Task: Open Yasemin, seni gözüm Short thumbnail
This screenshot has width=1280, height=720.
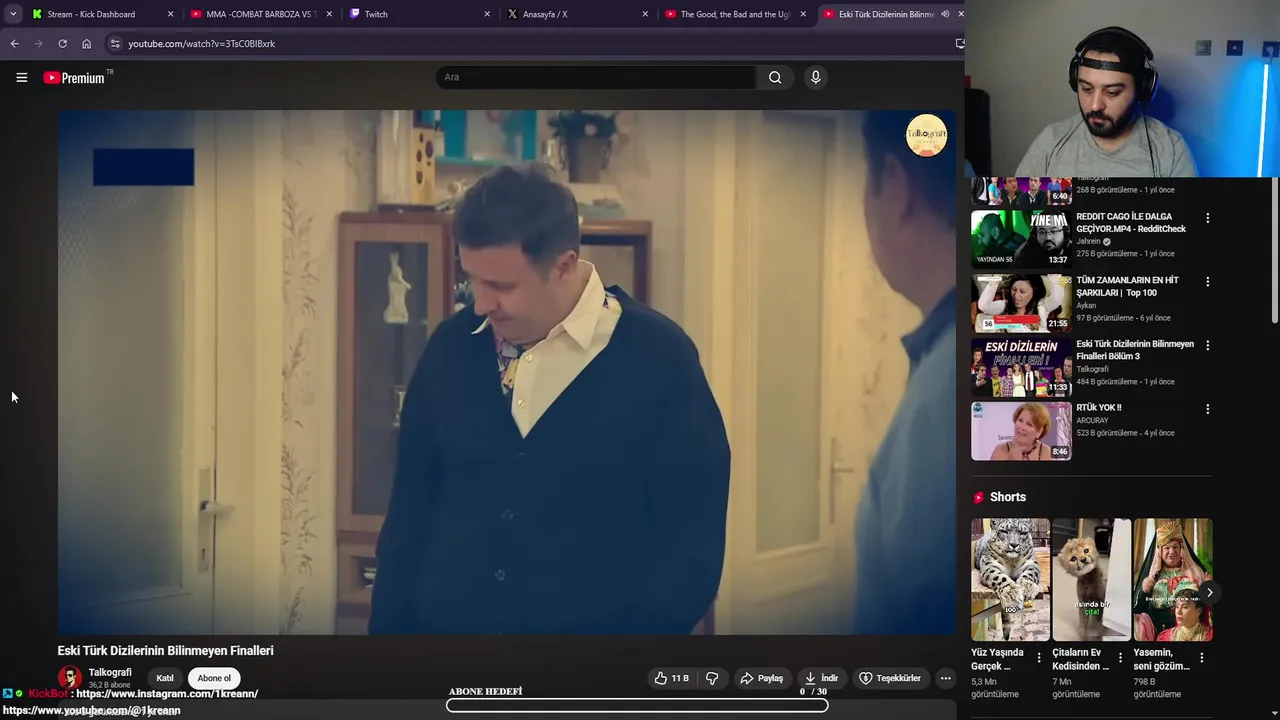Action: (1172, 579)
